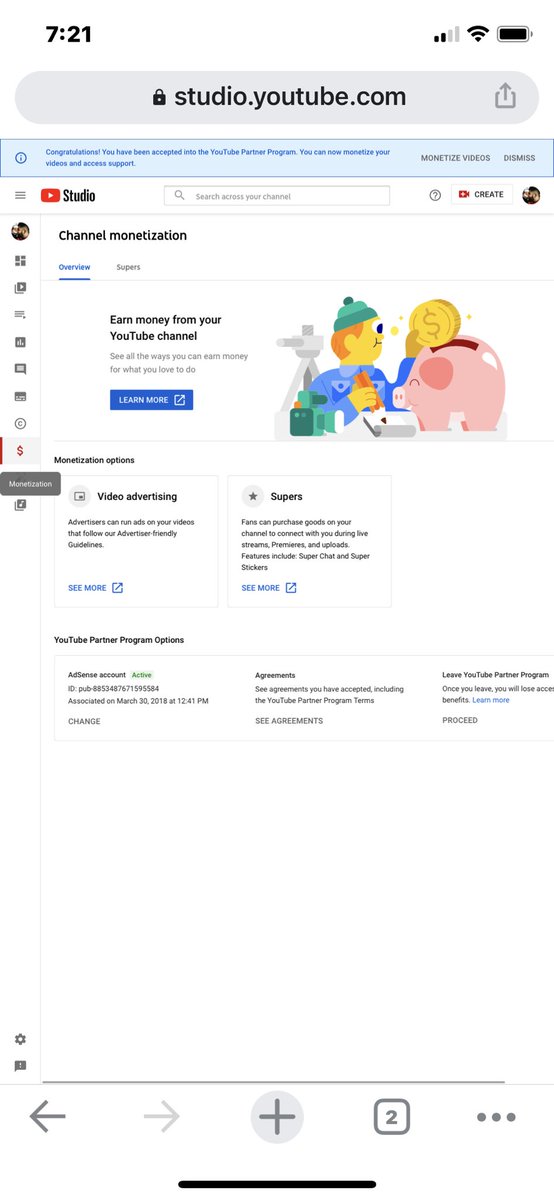Open the Audio library sidebar icon
This screenshot has height=1200, width=554.
(20, 504)
